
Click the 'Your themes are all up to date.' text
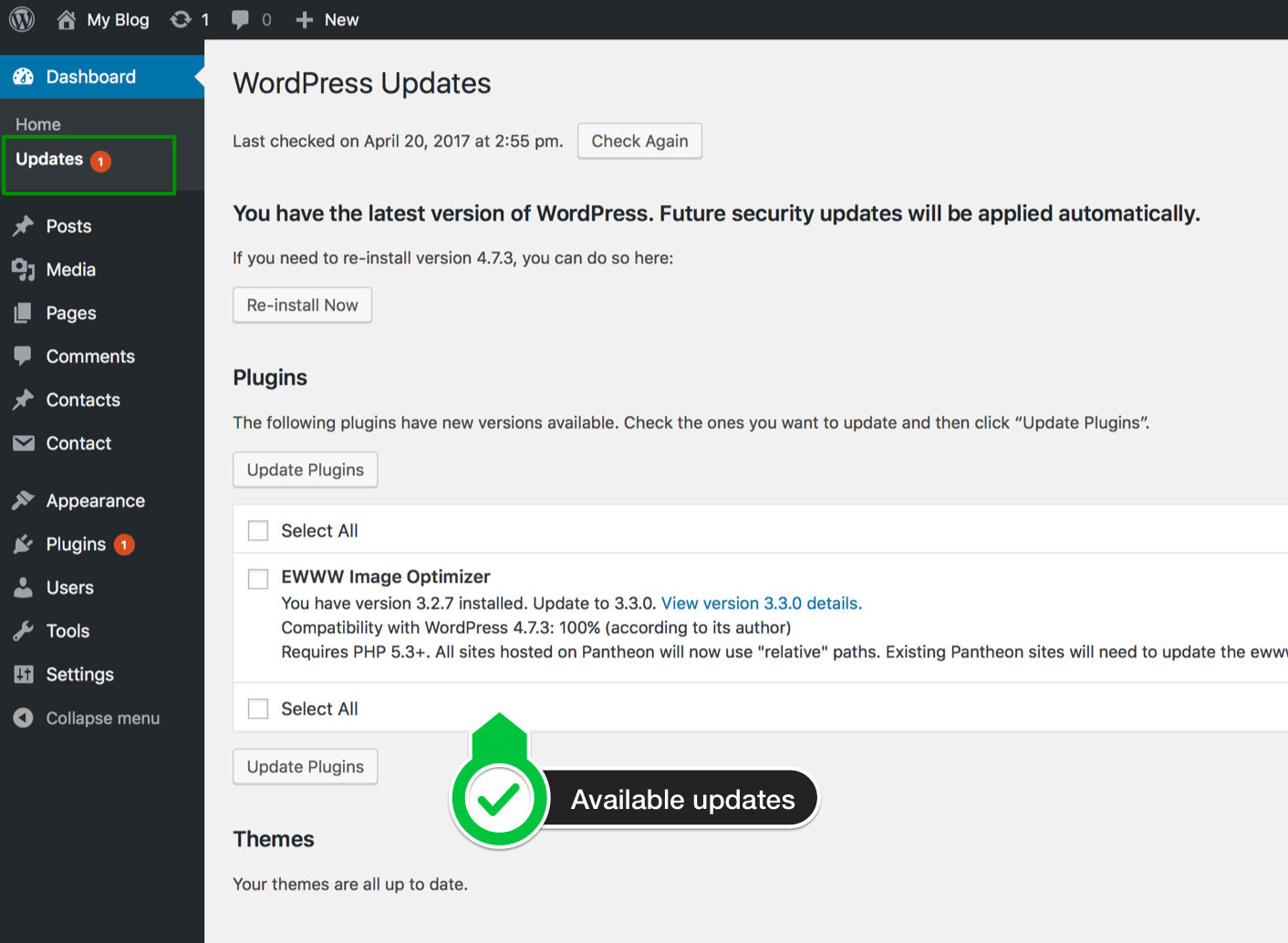coord(350,884)
